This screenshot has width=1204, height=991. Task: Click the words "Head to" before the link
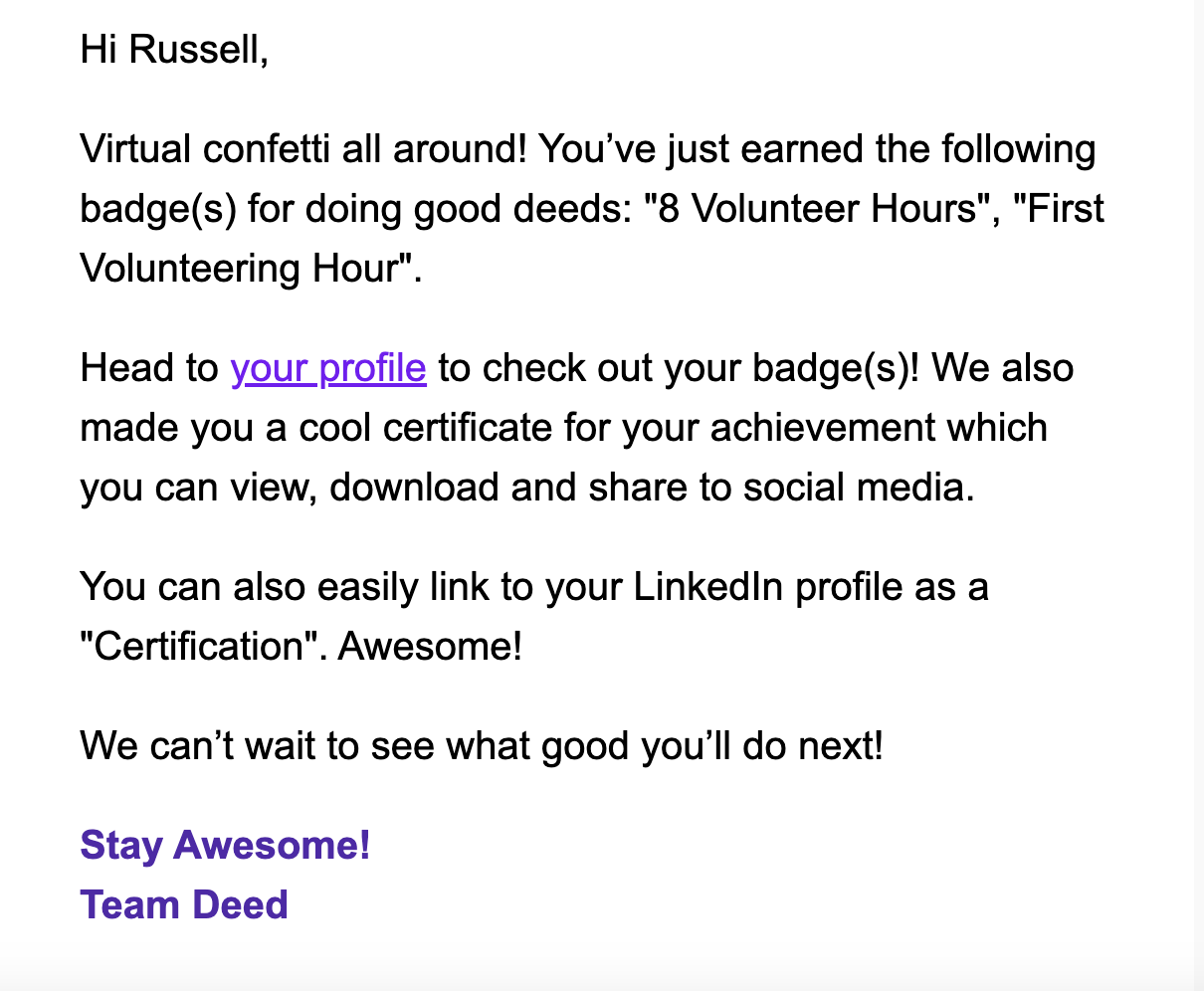(149, 368)
